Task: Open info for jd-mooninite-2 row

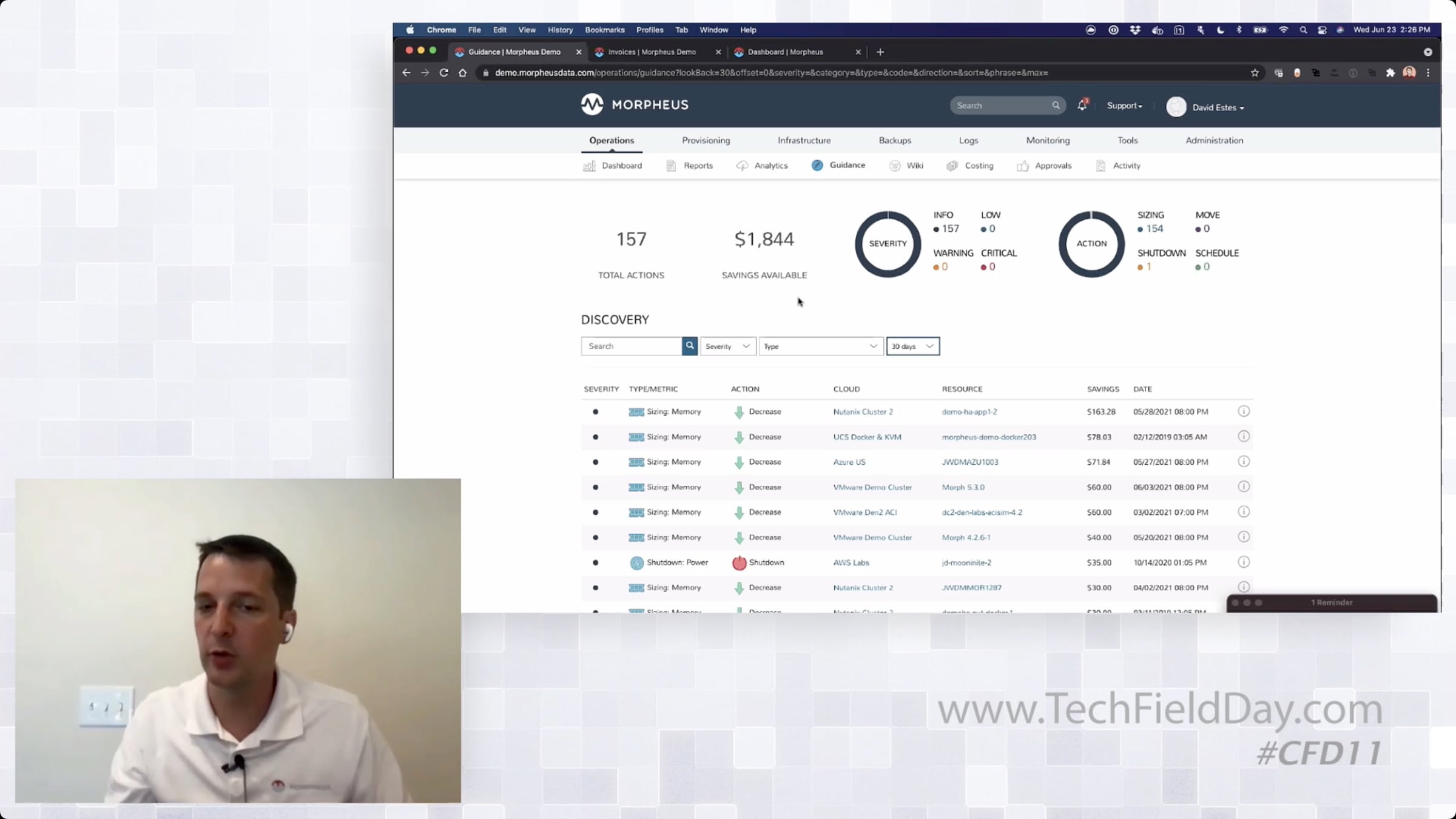Action: (1244, 562)
